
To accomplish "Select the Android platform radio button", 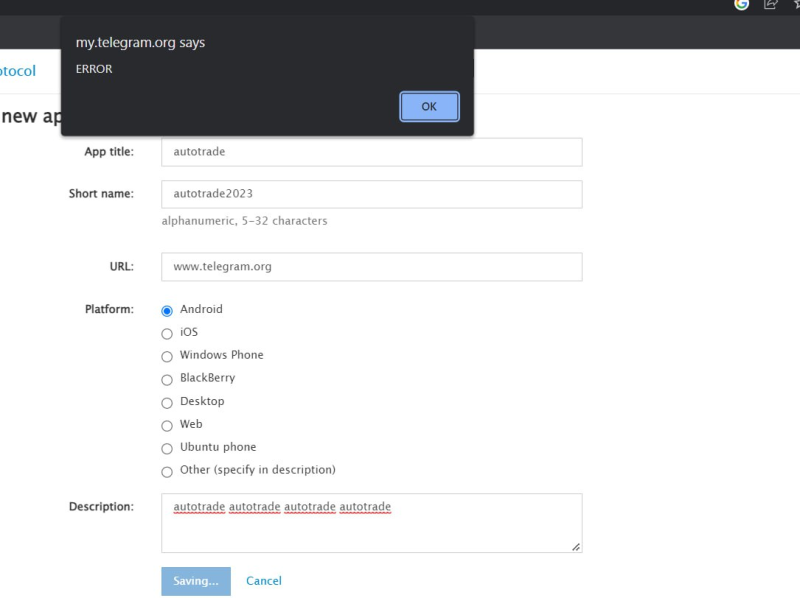I will (167, 311).
